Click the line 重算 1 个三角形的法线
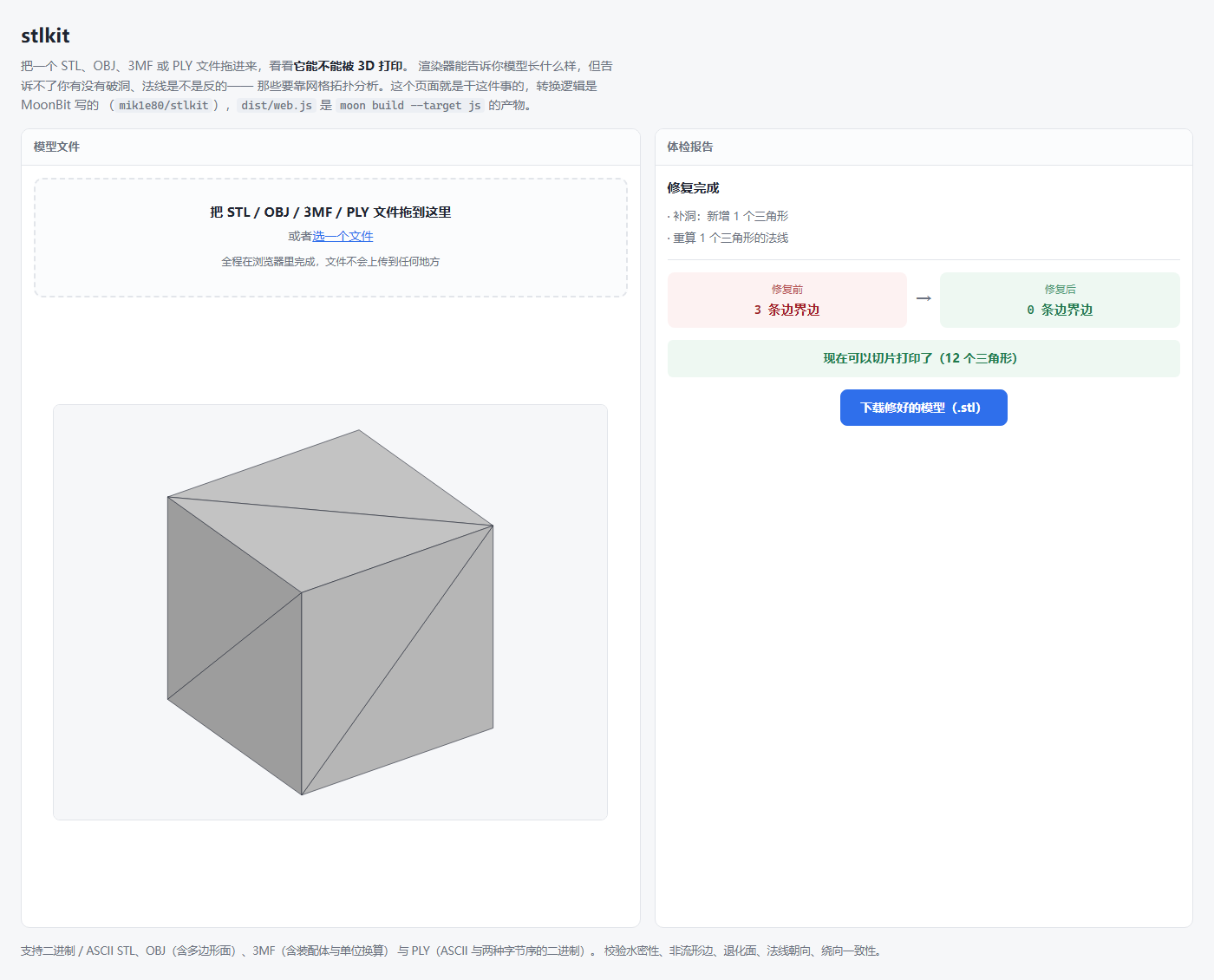 pos(728,238)
